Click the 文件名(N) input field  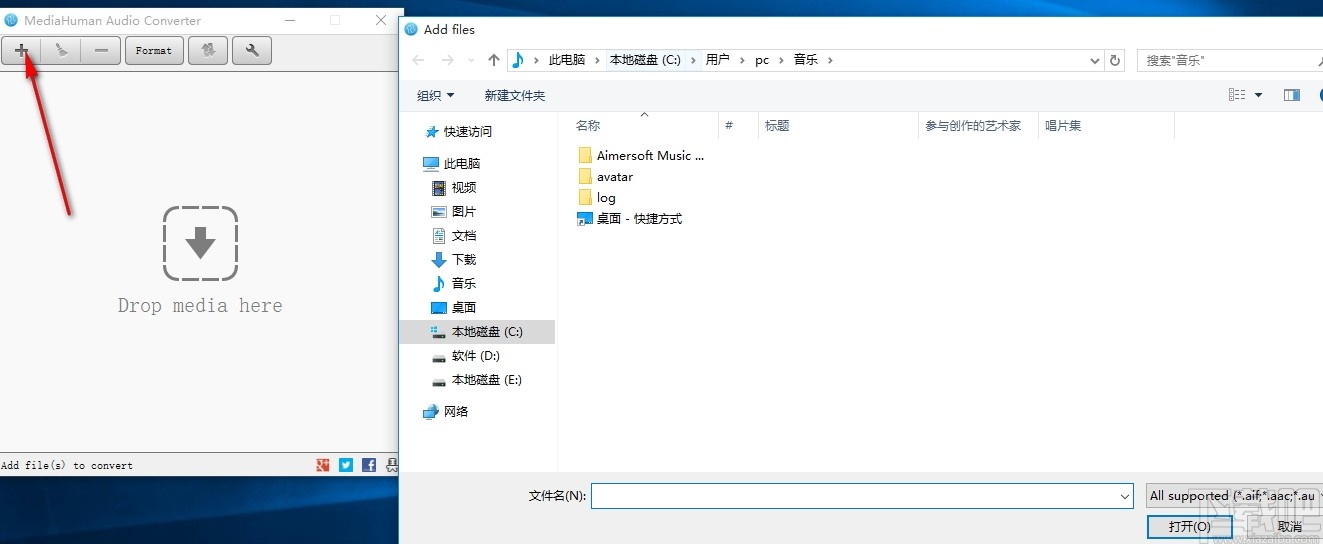pyautogui.click(x=861, y=495)
